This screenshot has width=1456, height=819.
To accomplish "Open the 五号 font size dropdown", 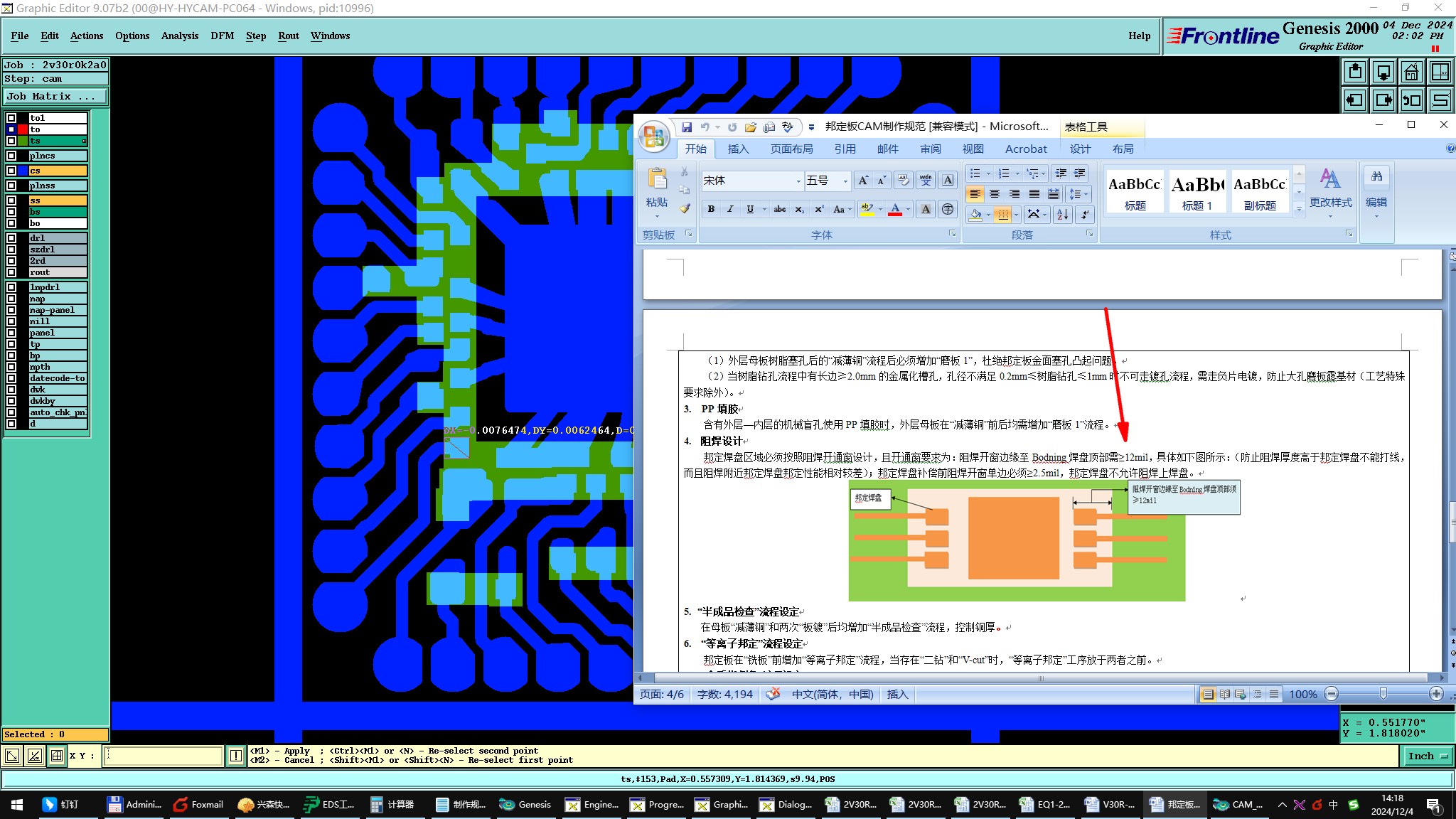I will [845, 181].
